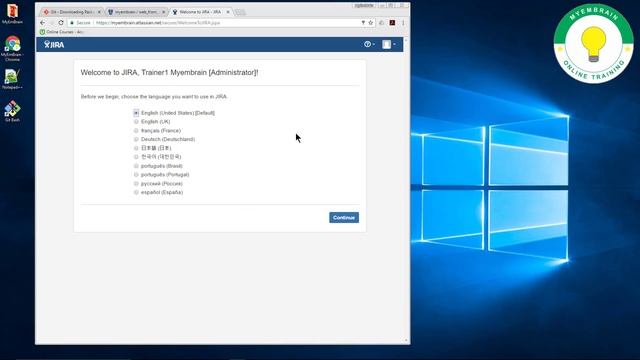Select the Korean language radio button
Image resolution: width=640 pixels, height=360 pixels.
point(136,157)
